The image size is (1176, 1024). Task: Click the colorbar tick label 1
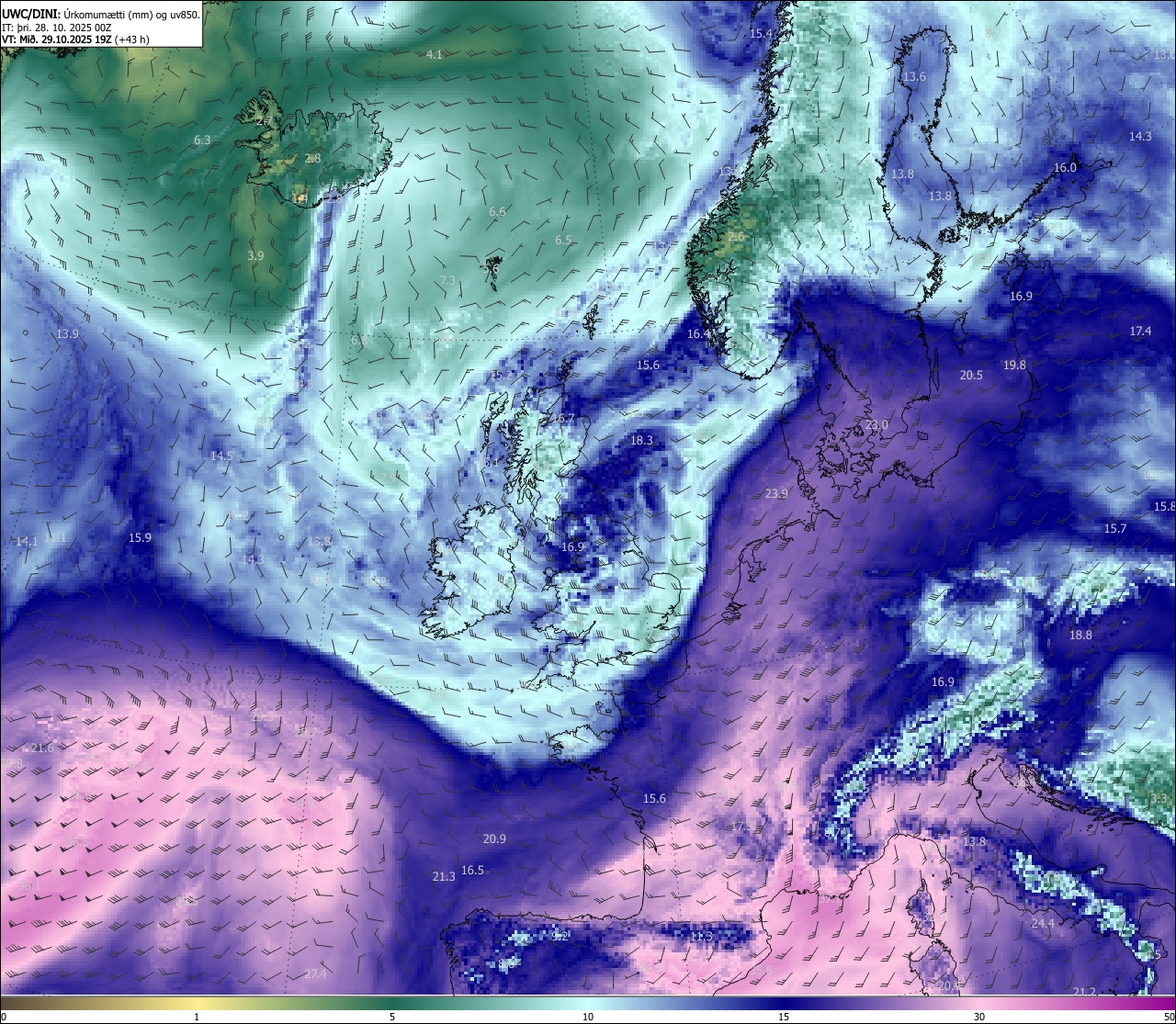[197, 1017]
